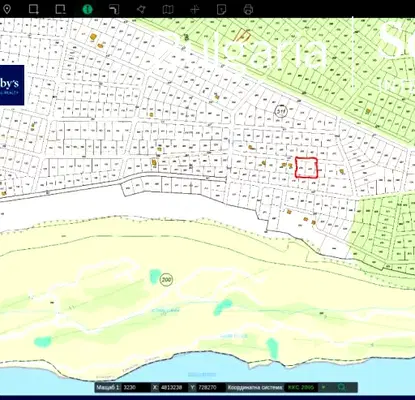Click the circled 318 area label

click(281, 111)
